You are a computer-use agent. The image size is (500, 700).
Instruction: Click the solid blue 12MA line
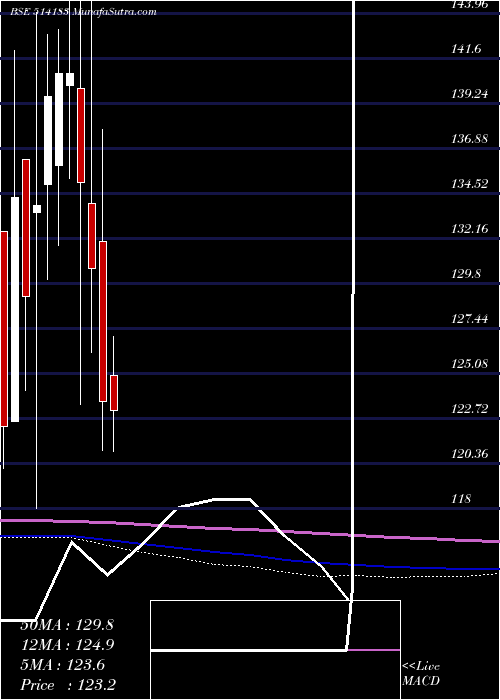coord(250,555)
